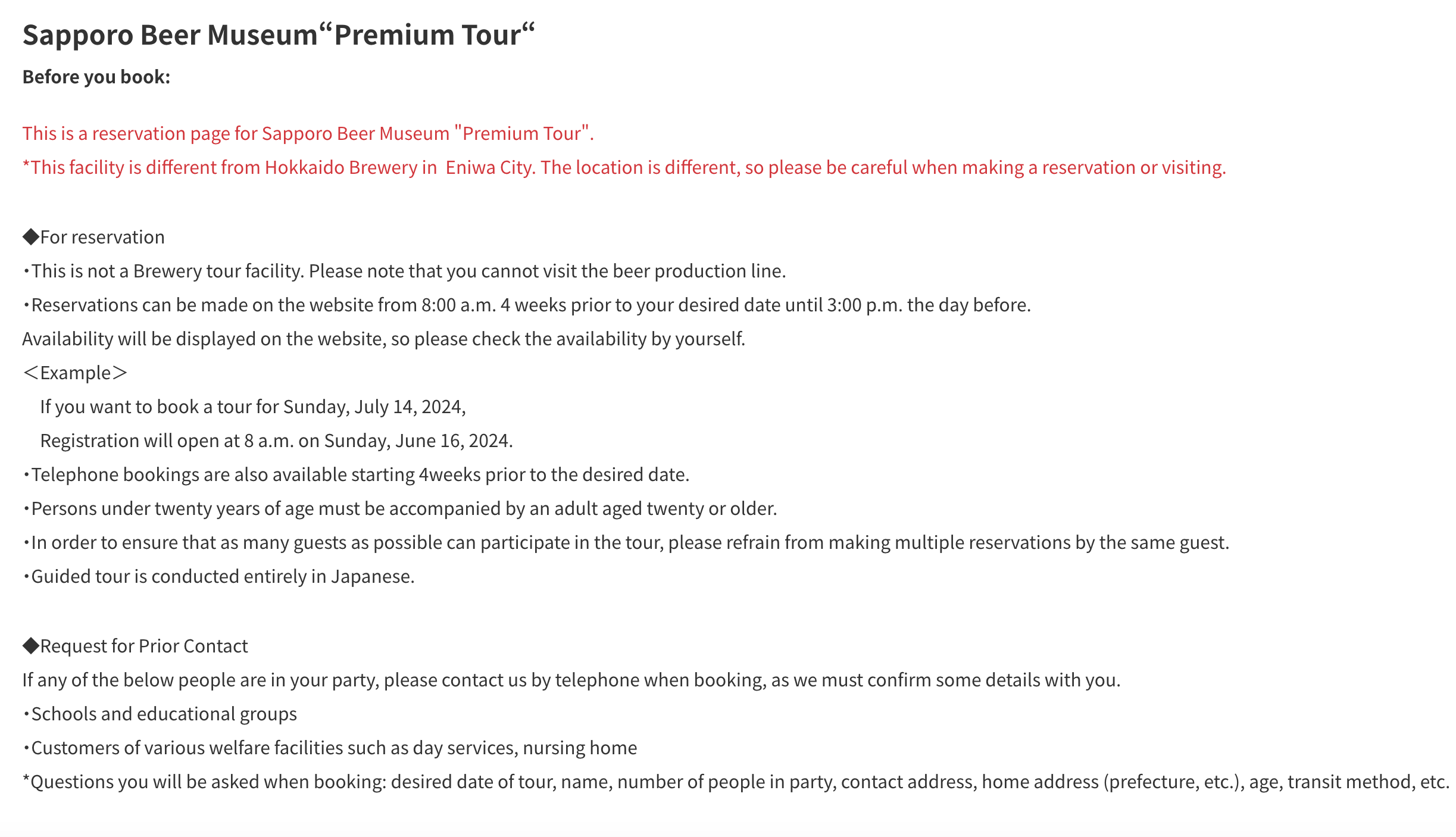Click the "Availability will be displayed" sentence
The image size is (1456, 837).
click(x=383, y=339)
